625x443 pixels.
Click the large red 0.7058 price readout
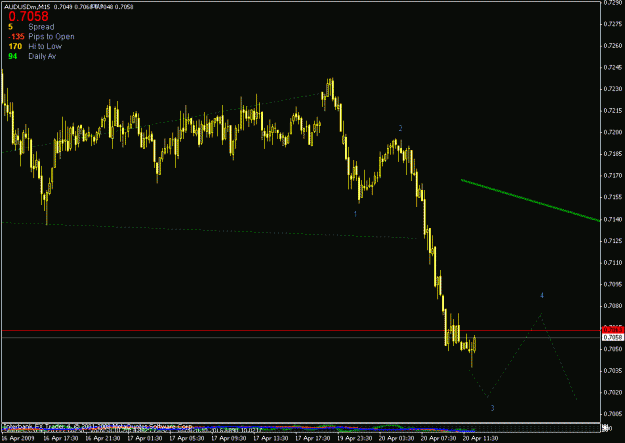click(28, 16)
